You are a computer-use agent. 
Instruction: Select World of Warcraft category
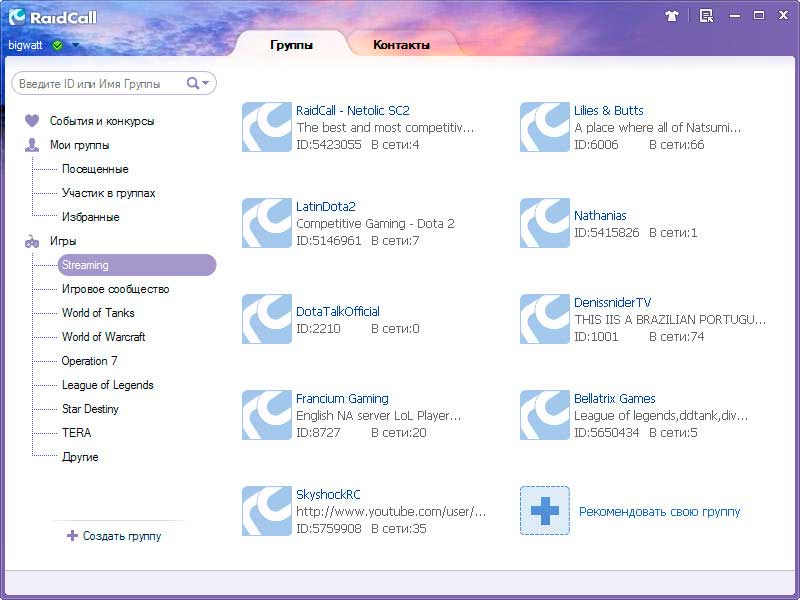coord(104,337)
